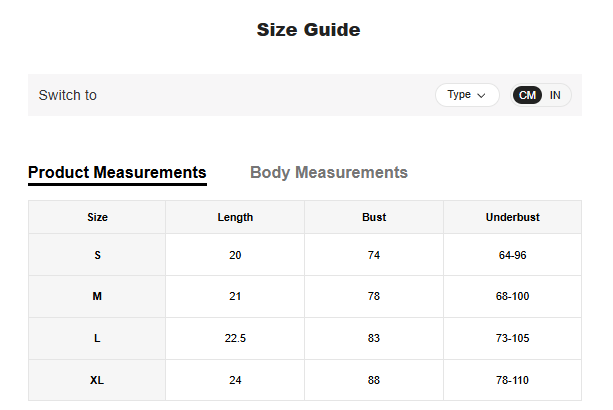Click the 22.5 length value for L
Screen dimensions: 613x410
(x=235, y=339)
